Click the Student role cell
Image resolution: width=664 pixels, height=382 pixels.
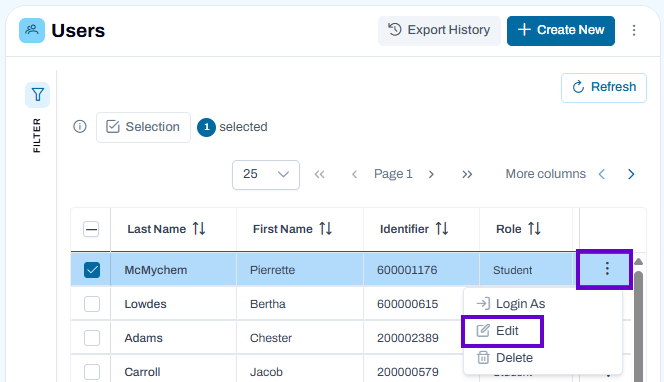(526, 270)
